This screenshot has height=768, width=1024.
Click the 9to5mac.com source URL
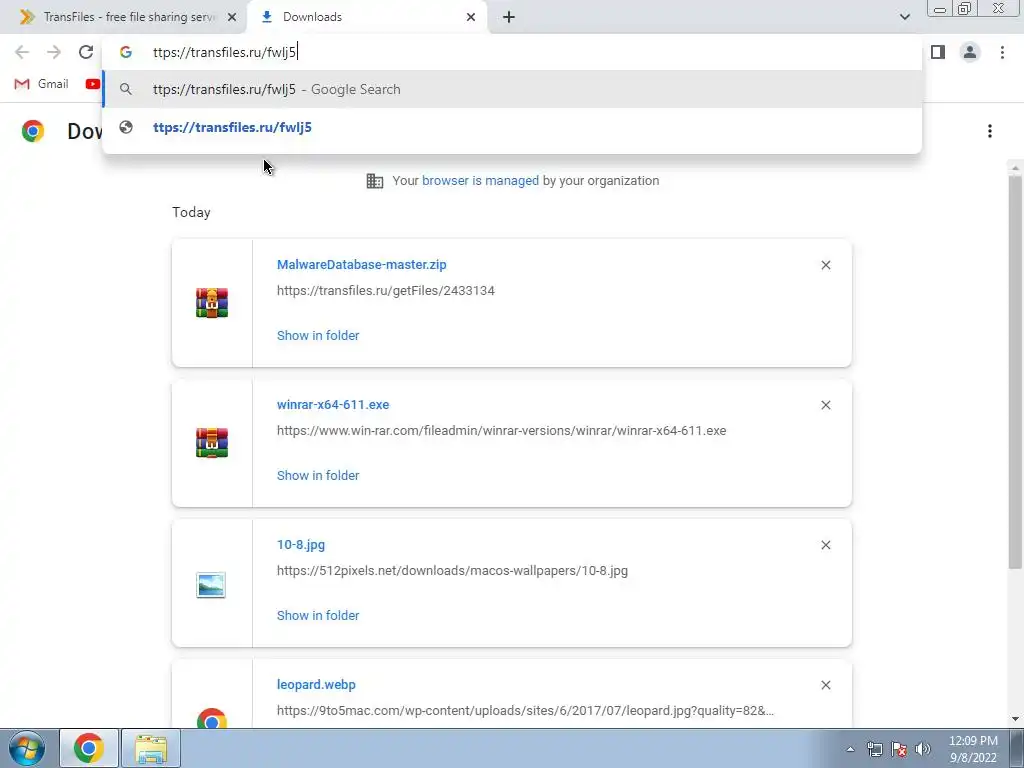point(525,711)
